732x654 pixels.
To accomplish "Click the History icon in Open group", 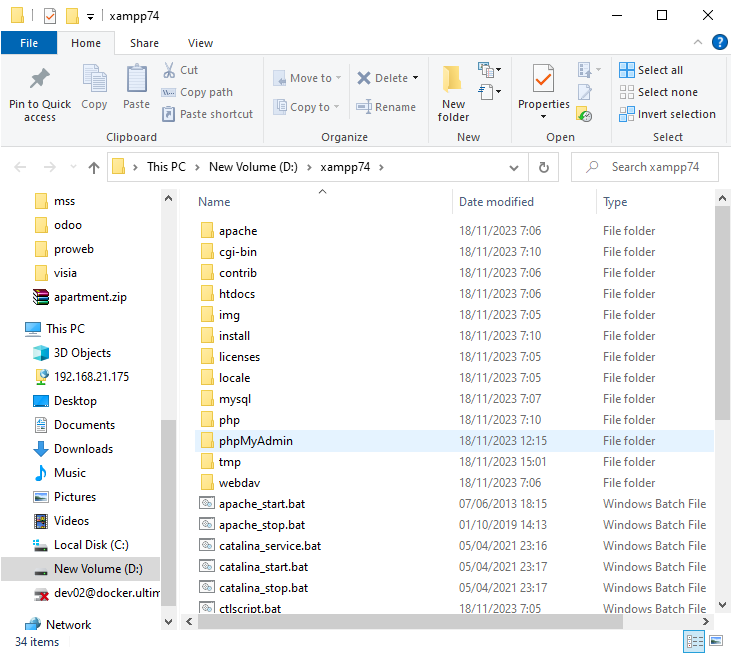I will click(x=584, y=114).
